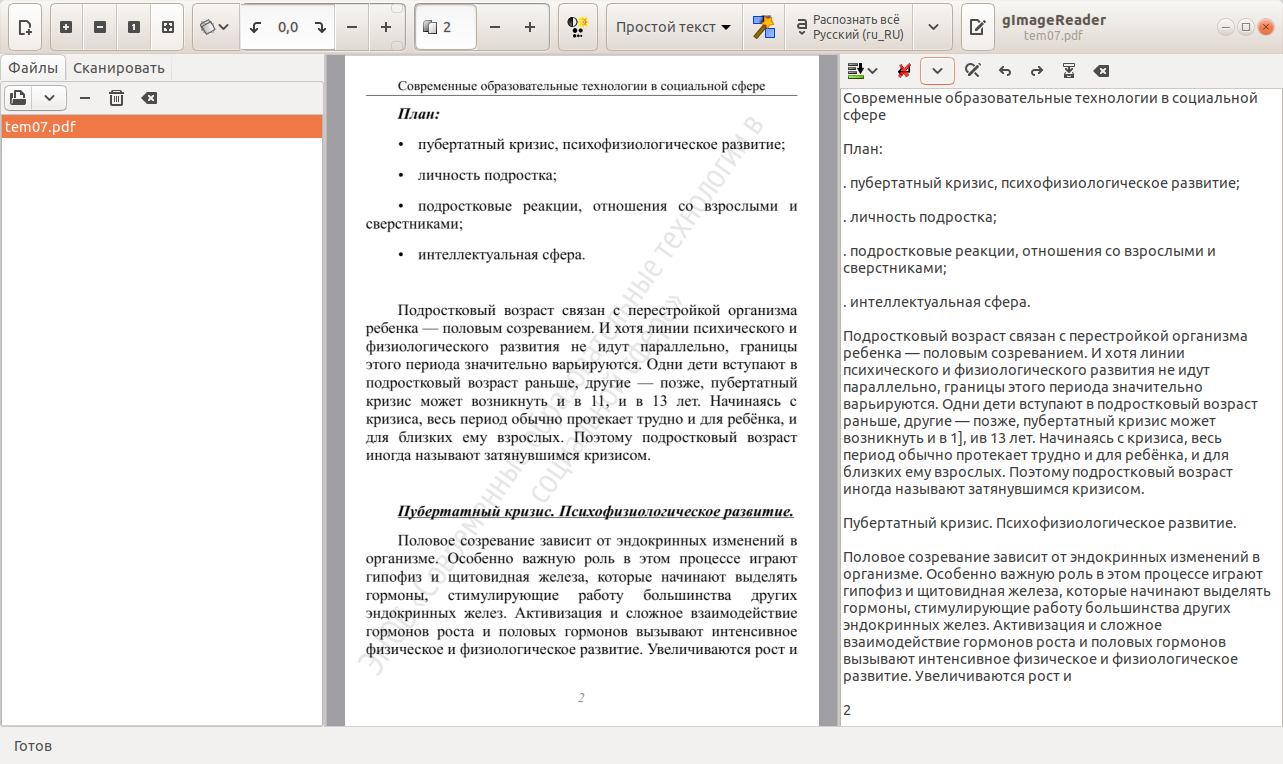Click the document bullet личность подростка;
1283x764 pixels.
tap(487, 175)
